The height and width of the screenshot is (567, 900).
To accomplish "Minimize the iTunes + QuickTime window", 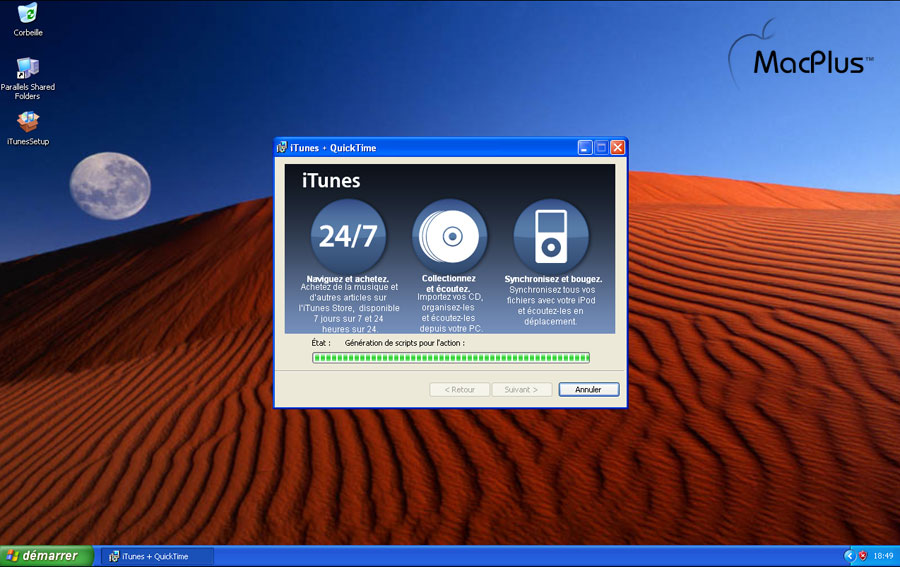I will [x=584, y=147].
